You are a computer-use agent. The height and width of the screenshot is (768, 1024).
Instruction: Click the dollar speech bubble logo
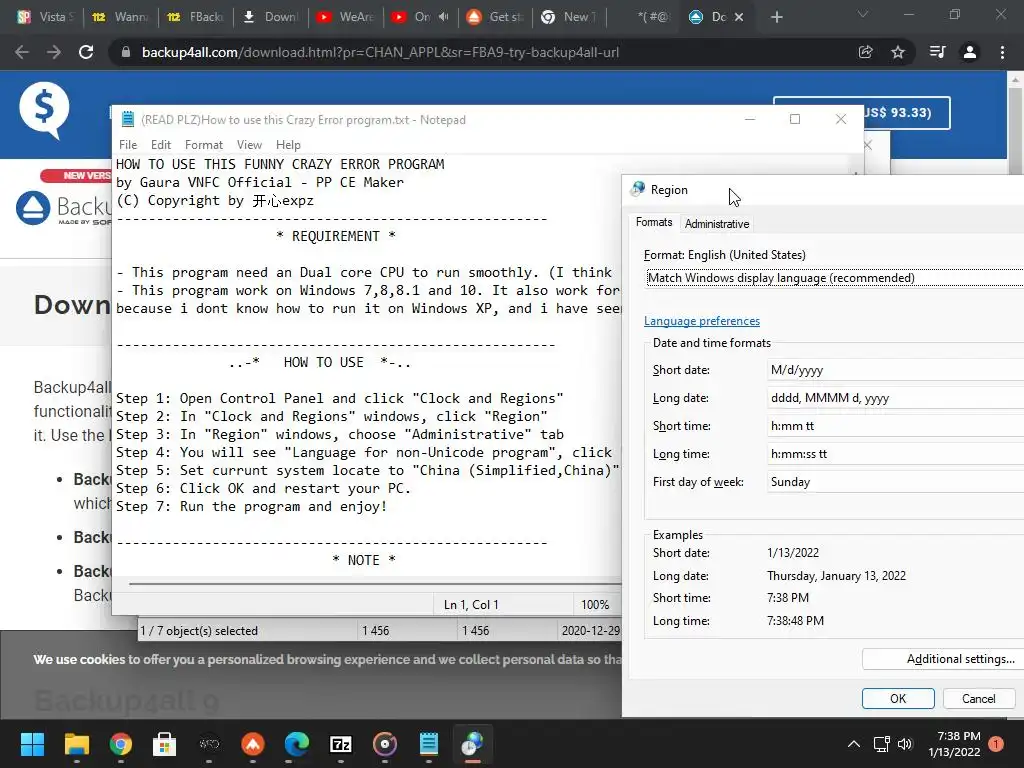click(x=44, y=110)
